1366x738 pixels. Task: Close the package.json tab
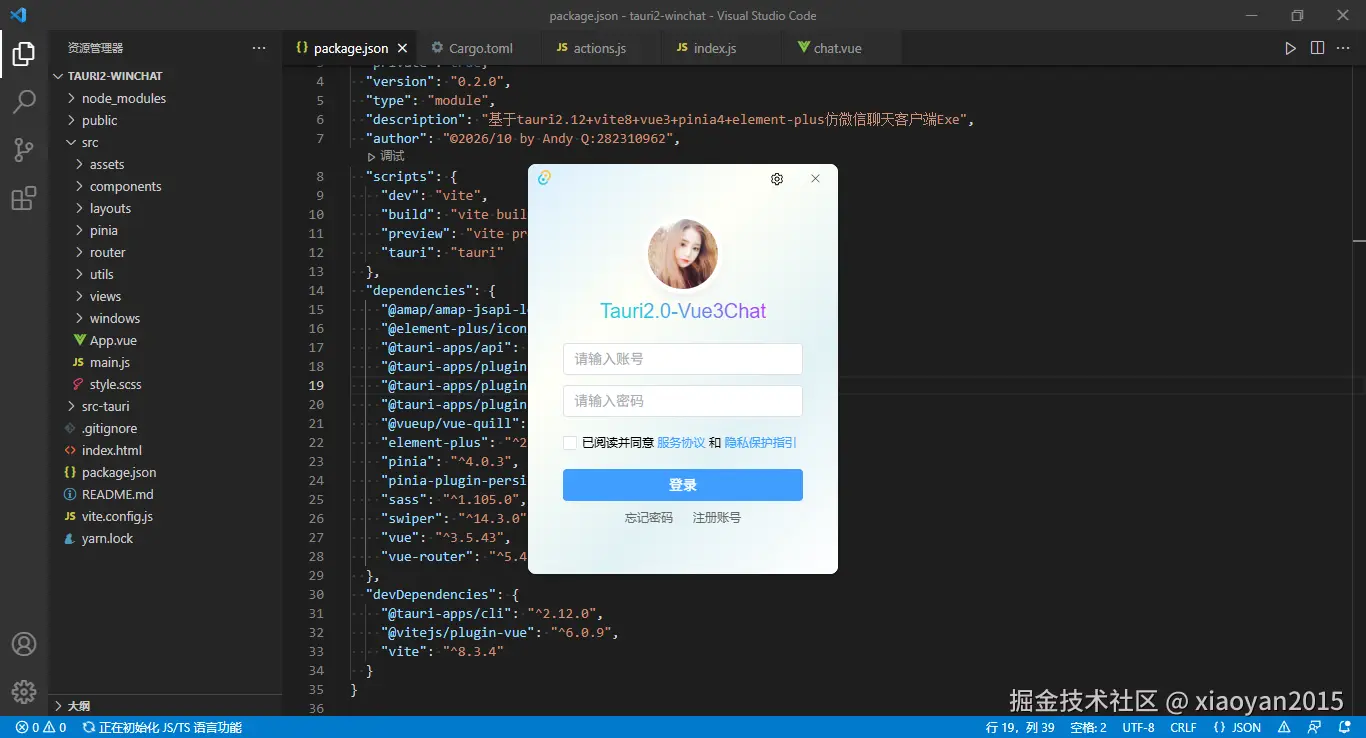coord(402,48)
